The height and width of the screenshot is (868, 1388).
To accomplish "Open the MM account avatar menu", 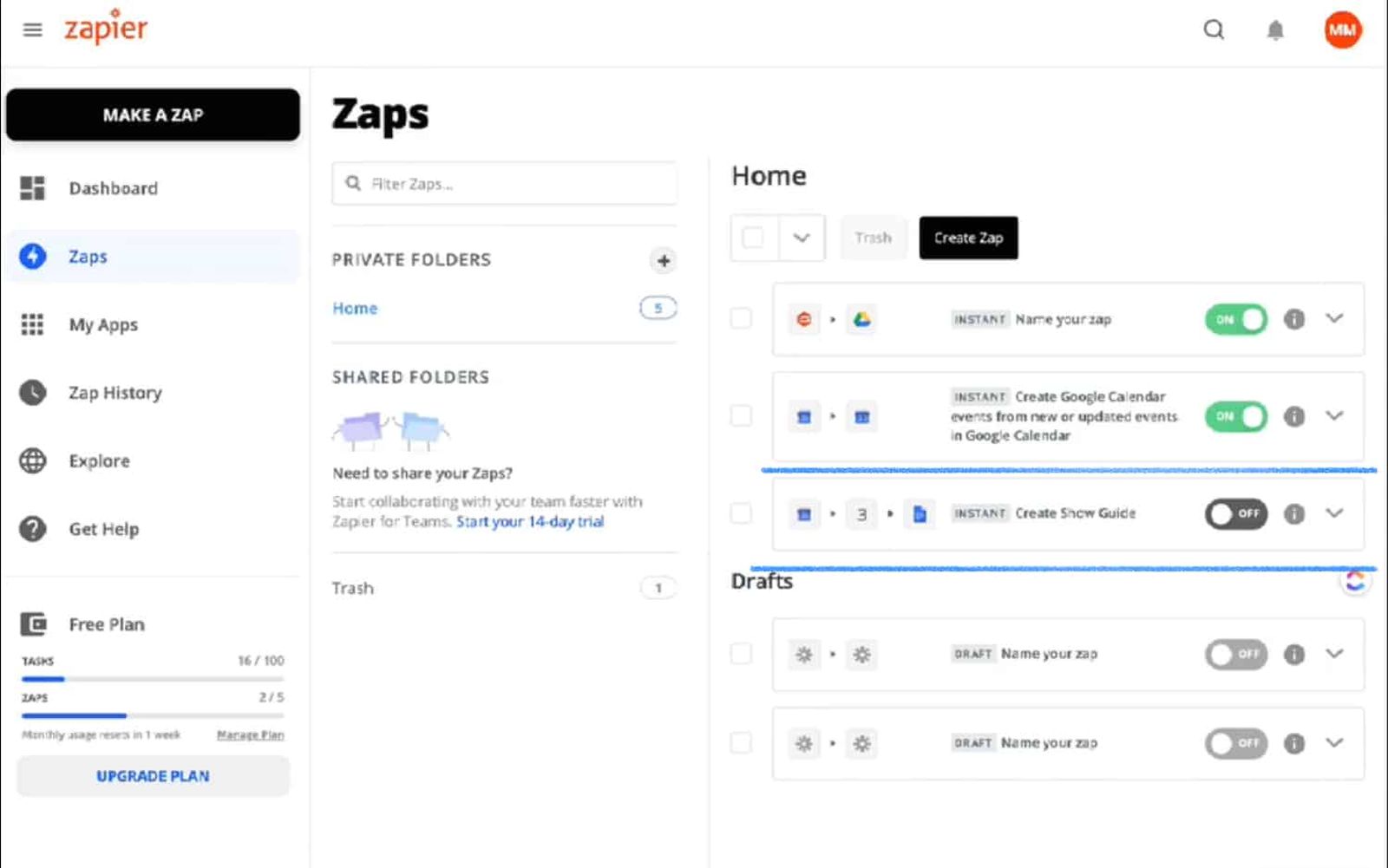I will coord(1342,29).
